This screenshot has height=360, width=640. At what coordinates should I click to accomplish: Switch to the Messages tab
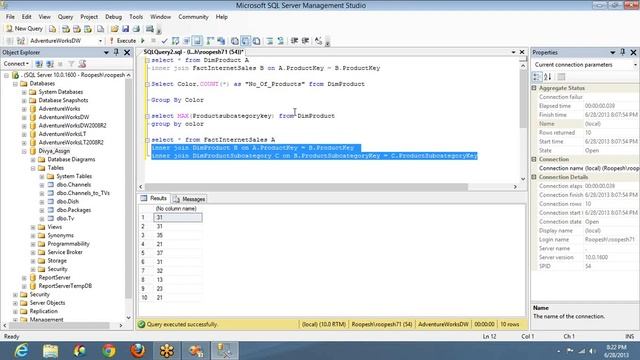[189, 199]
